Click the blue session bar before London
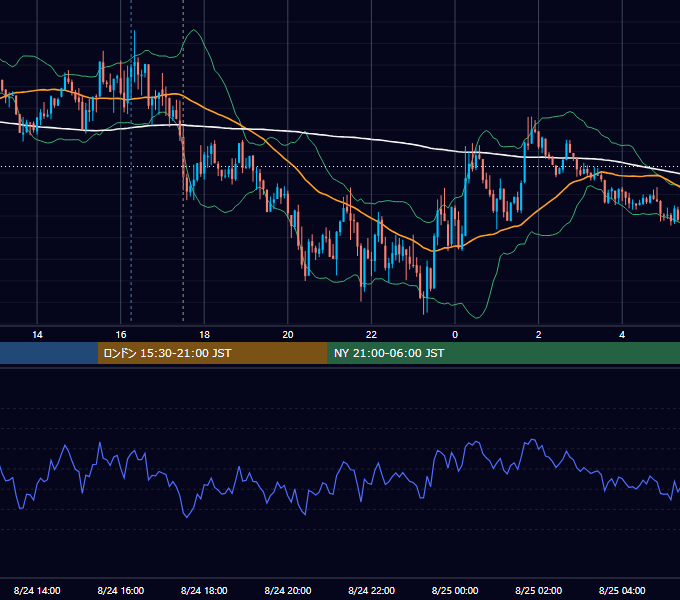680x600 pixels. [x=49, y=353]
